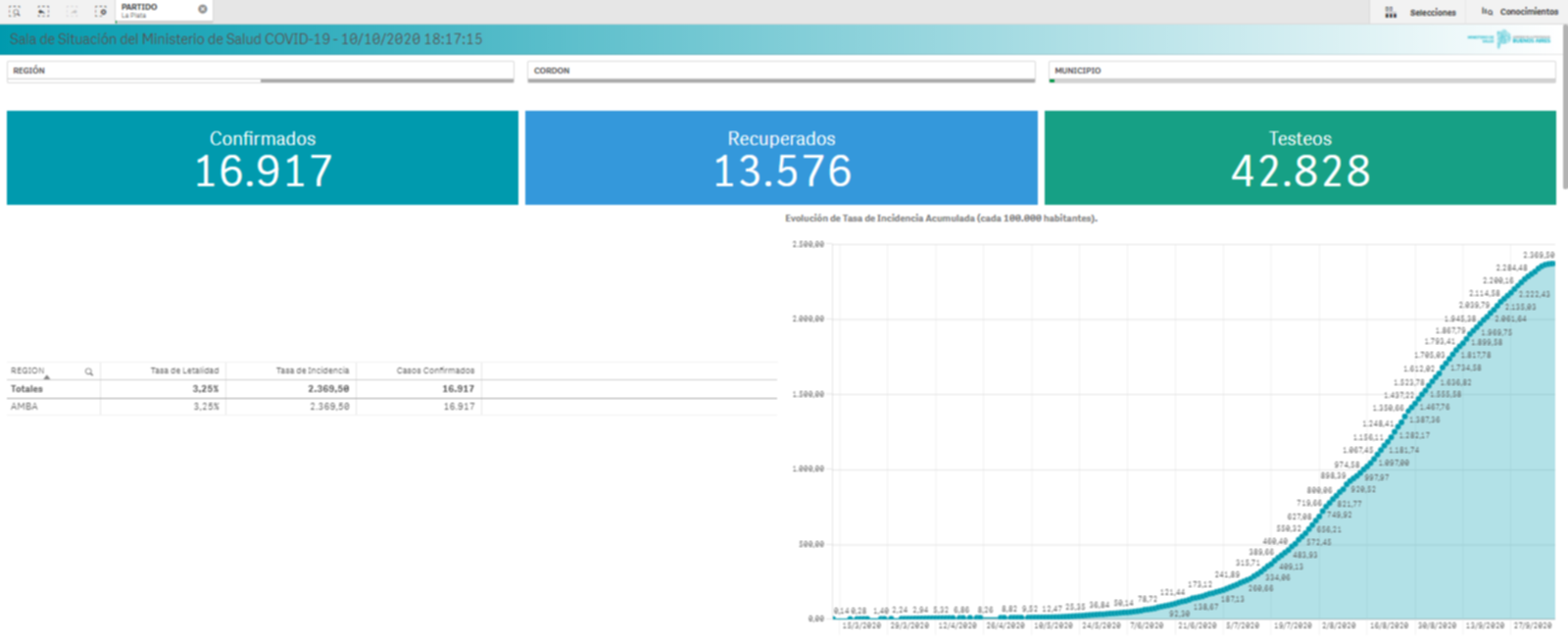Clear all selections icon

point(100,11)
